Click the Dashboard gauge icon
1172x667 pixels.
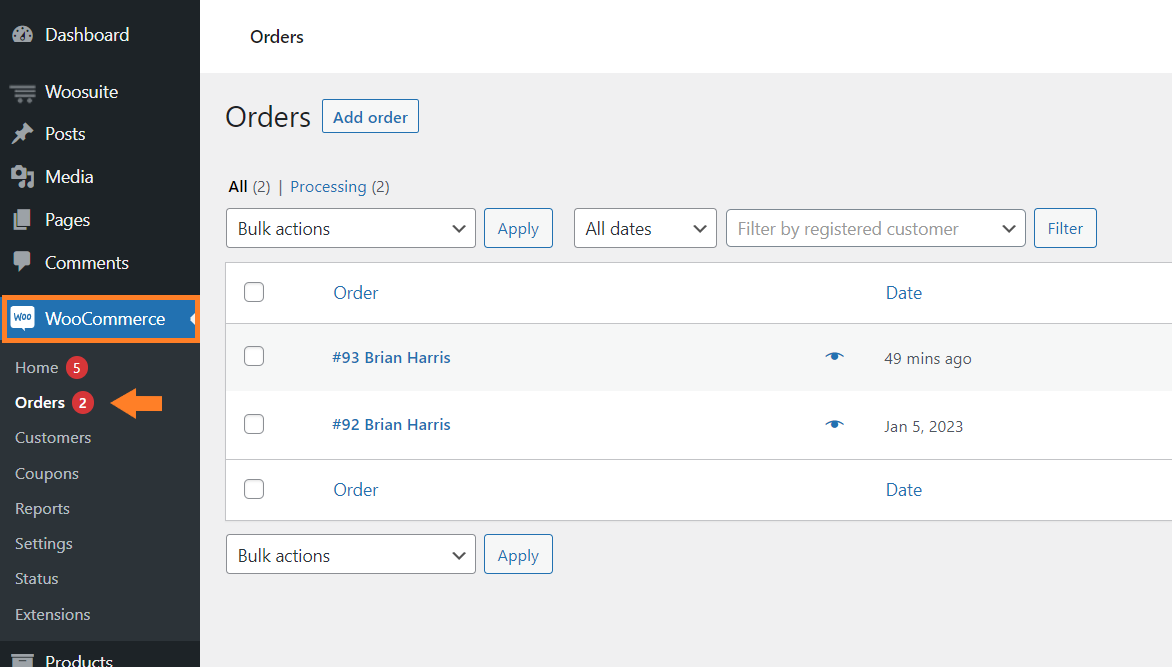pyautogui.click(x=22, y=34)
